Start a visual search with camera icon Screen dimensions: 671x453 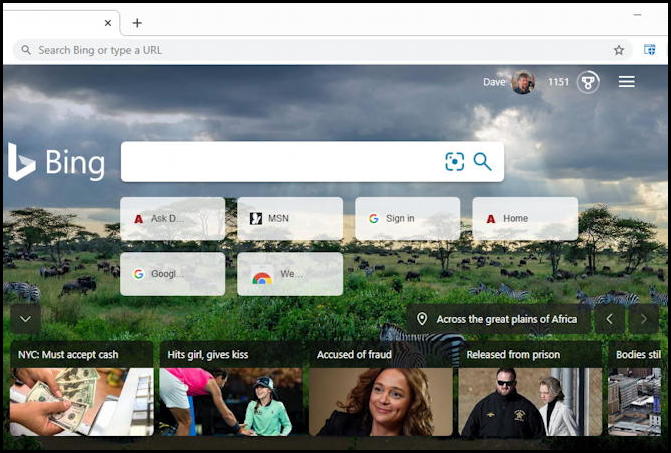point(454,162)
